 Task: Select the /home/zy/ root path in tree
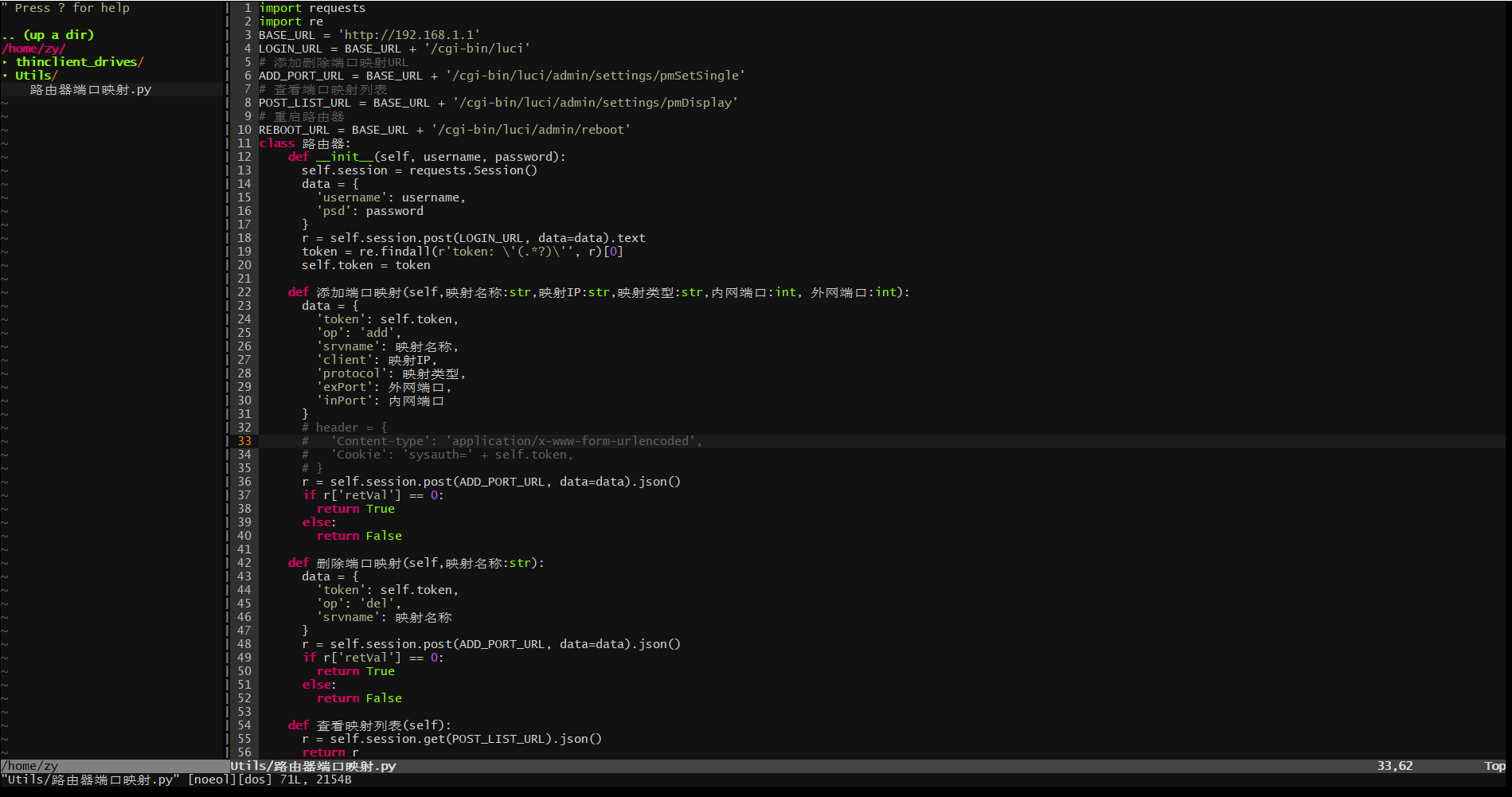(x=33, y=49)
